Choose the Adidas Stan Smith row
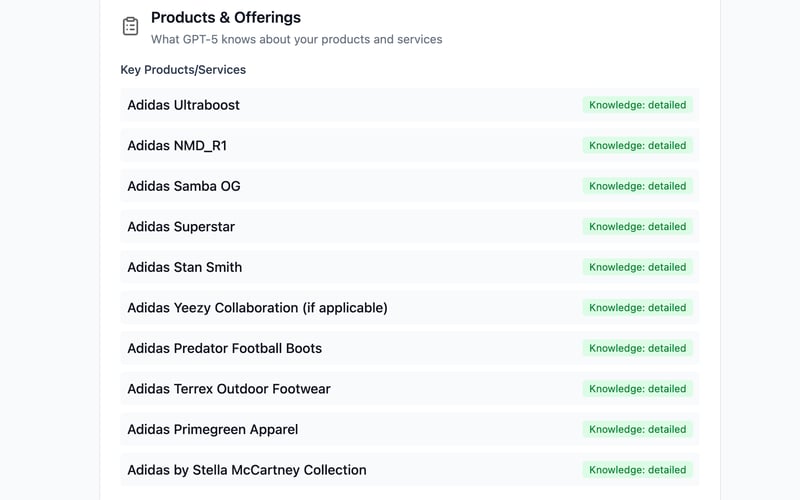The height and width of the screenshot is (500, 800). (x=185, y=267)
